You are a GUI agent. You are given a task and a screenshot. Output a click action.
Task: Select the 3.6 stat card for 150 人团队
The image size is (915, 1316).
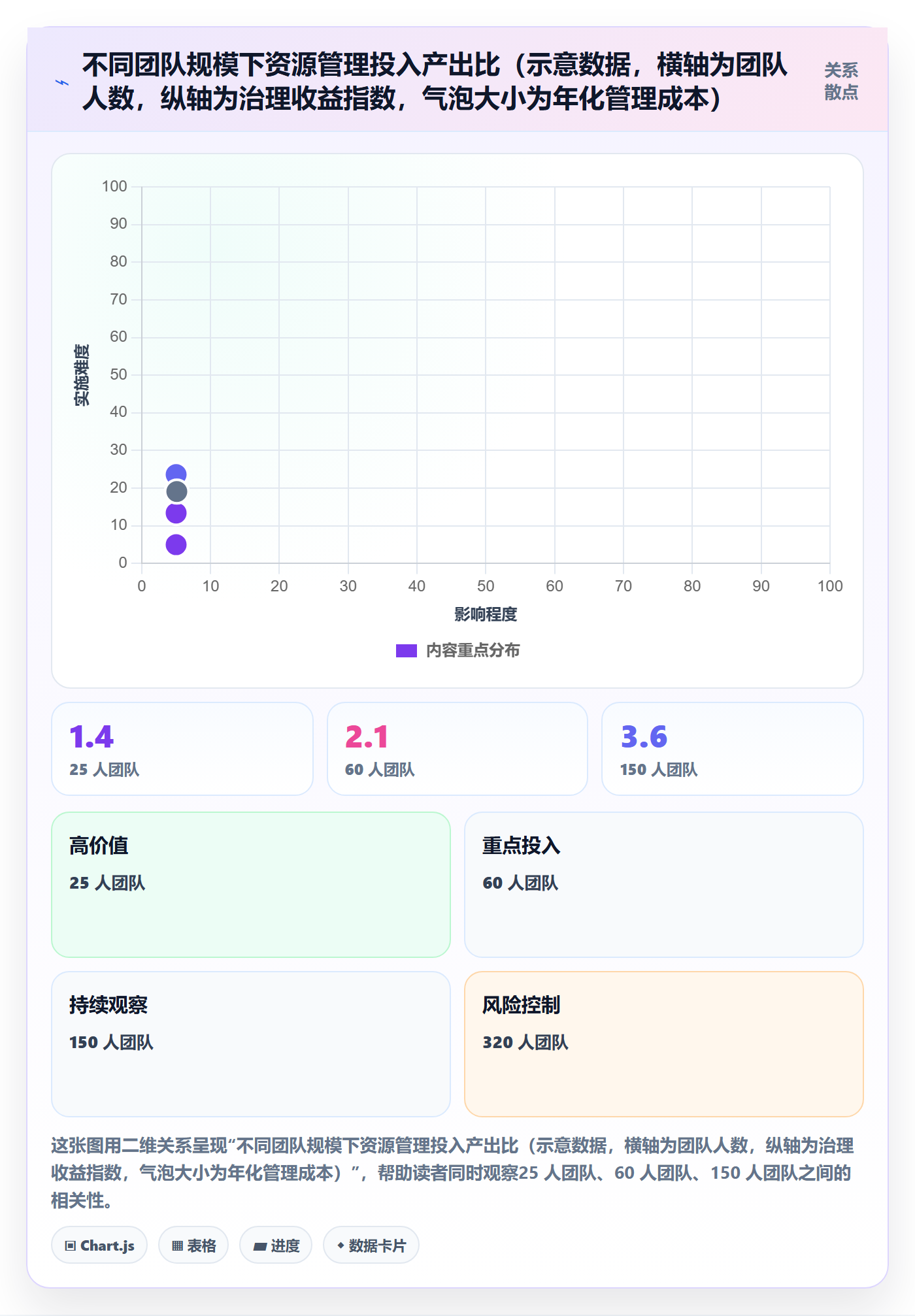[x=733, y=749]
